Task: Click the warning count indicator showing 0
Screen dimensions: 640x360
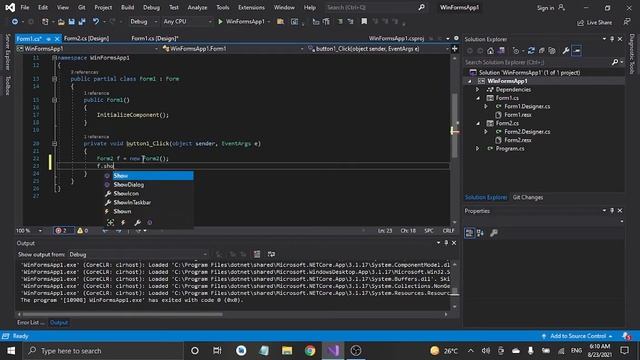Action: click(x=83, y=231)
